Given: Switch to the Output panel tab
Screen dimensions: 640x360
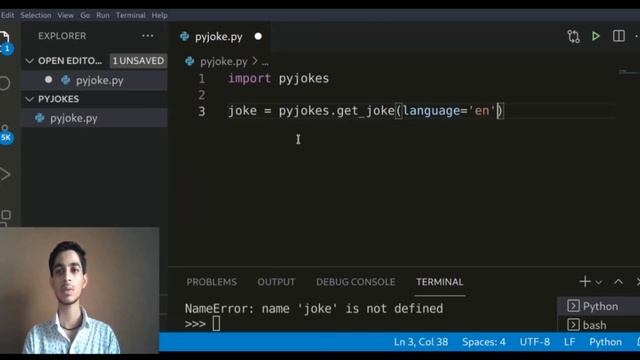Looking at the screenshot, I should [276, 282].
